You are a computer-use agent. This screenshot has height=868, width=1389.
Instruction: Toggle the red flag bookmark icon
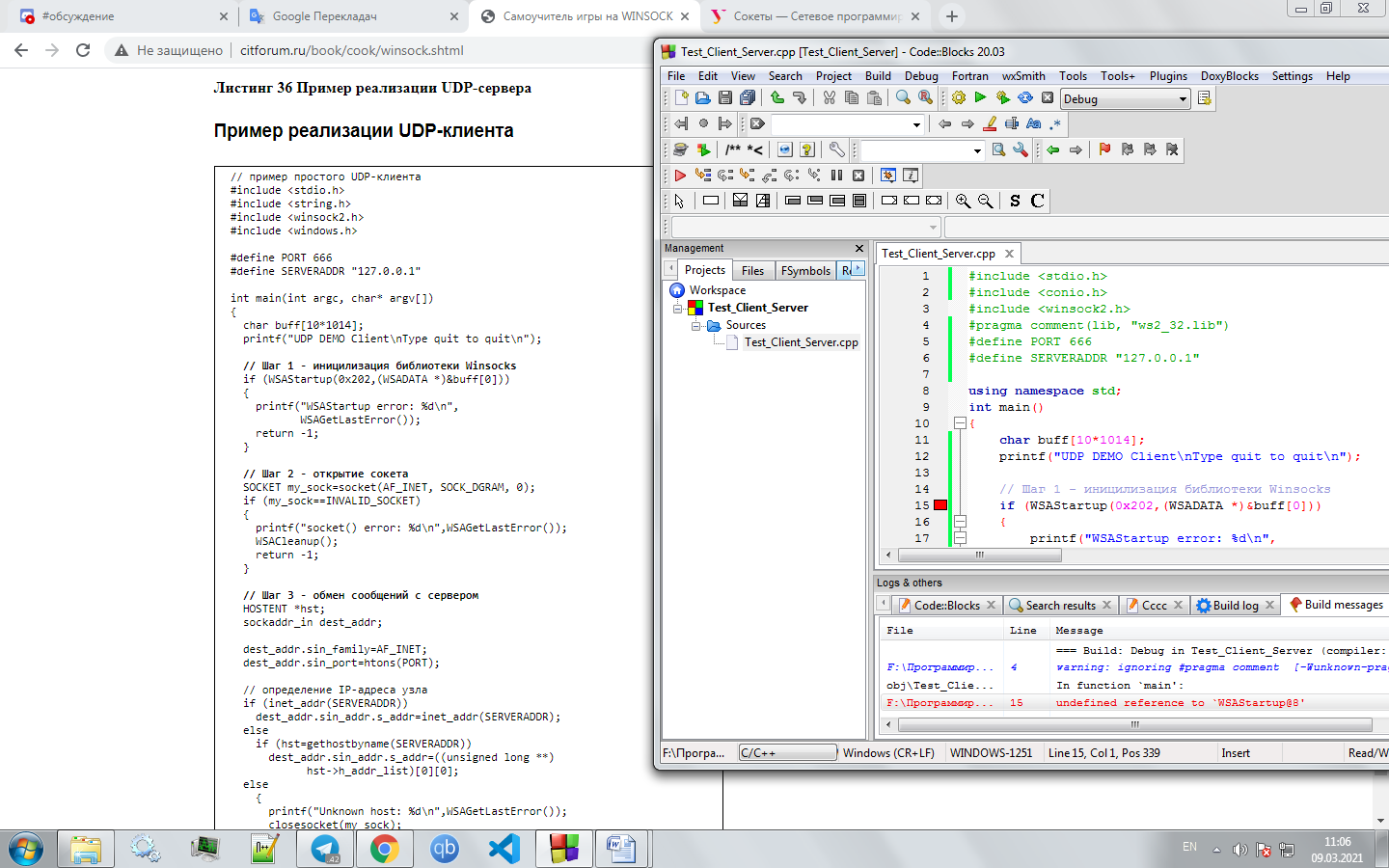click(1105, 149)
